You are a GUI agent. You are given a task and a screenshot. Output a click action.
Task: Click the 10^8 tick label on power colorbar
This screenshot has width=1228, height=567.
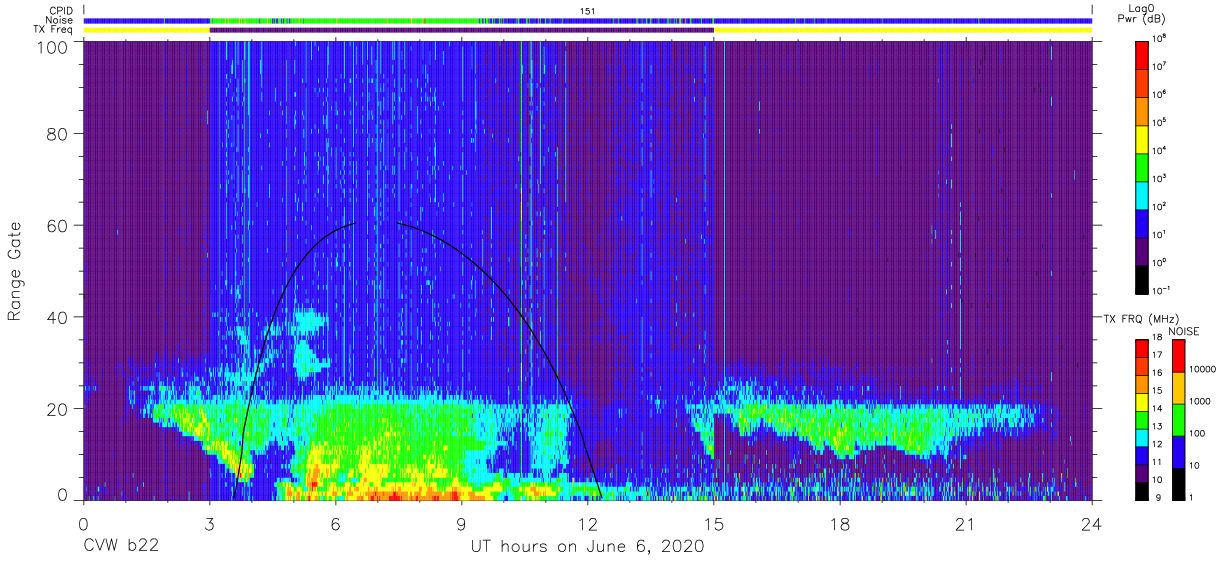(x=1161, y=37)
